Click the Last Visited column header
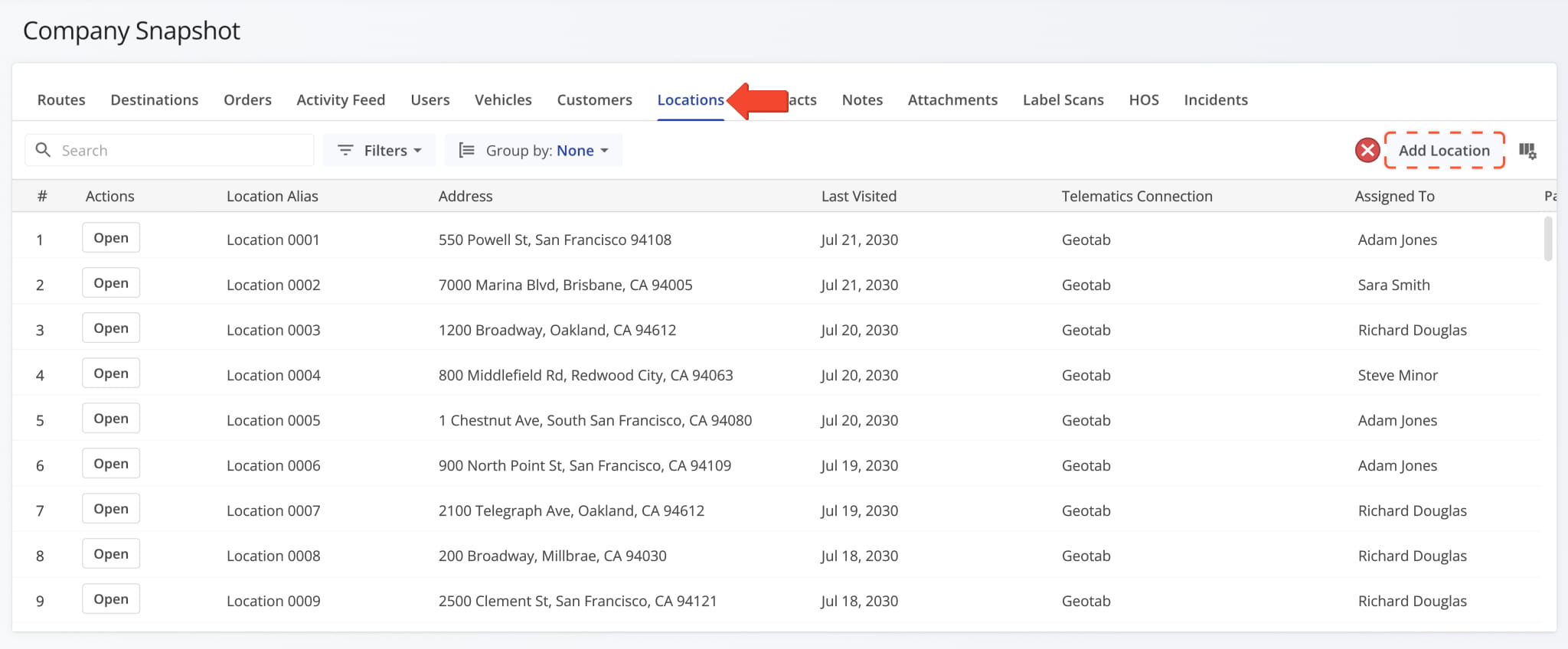The image size is (1568, 649). click(x=859, y=196)
